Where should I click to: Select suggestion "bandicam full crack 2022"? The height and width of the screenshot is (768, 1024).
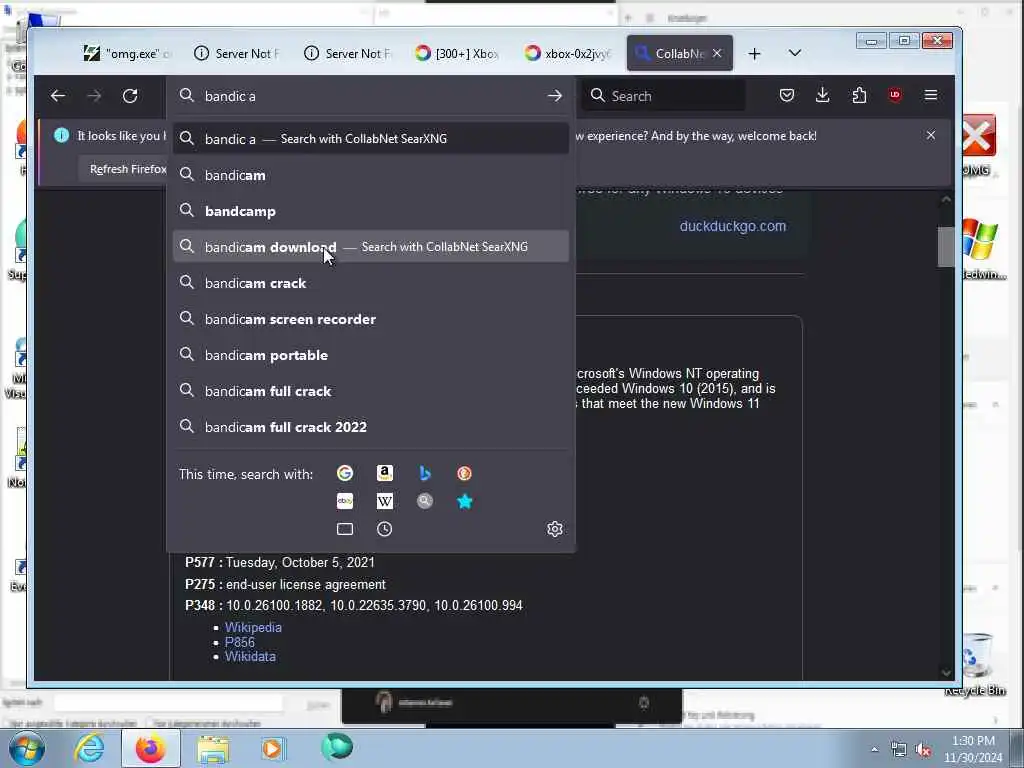click(x=371, y=426)
